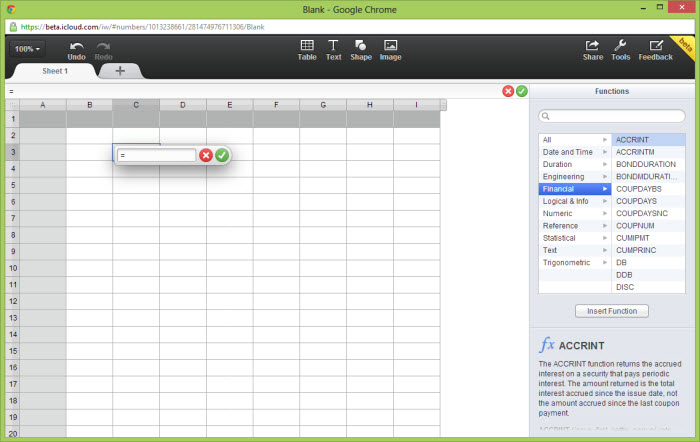700x442 pixels.
Task: Expand the Logical & Info arrow
Action: pos(605,201)
